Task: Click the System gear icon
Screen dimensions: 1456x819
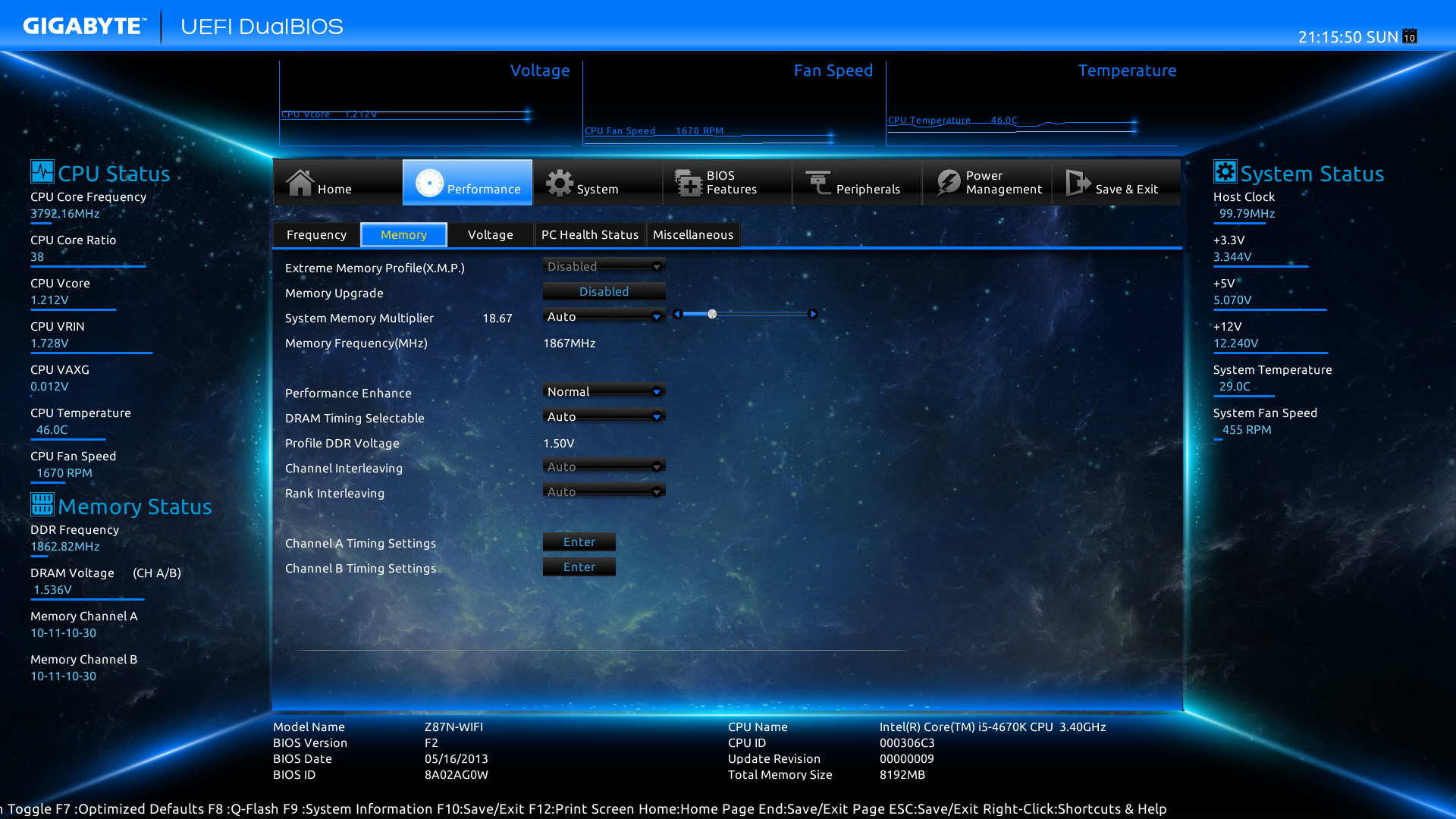Action: 560,183
